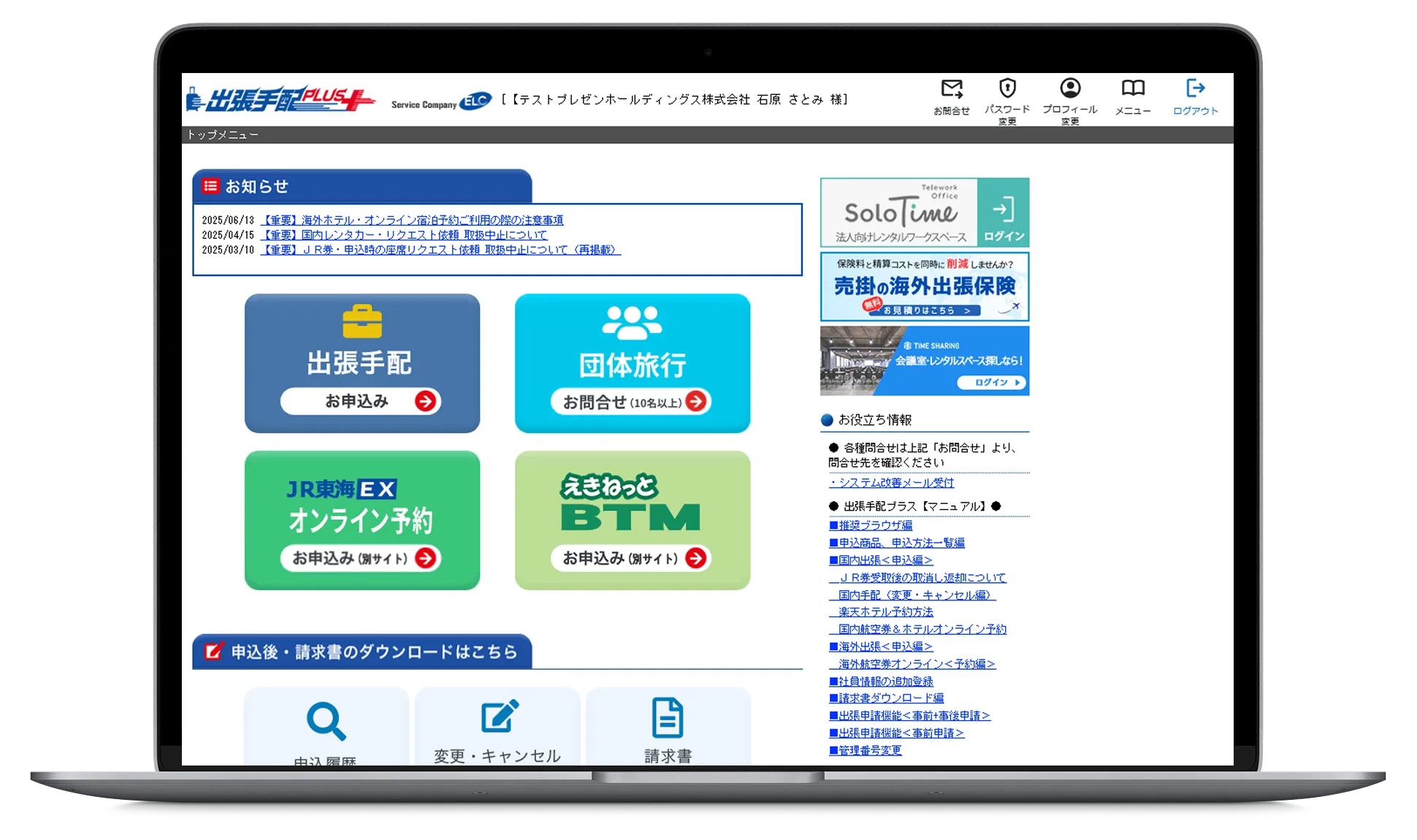Click the document icon for 請求書
The width and height of the screenshot is (1417, 840).
(668, 717)
